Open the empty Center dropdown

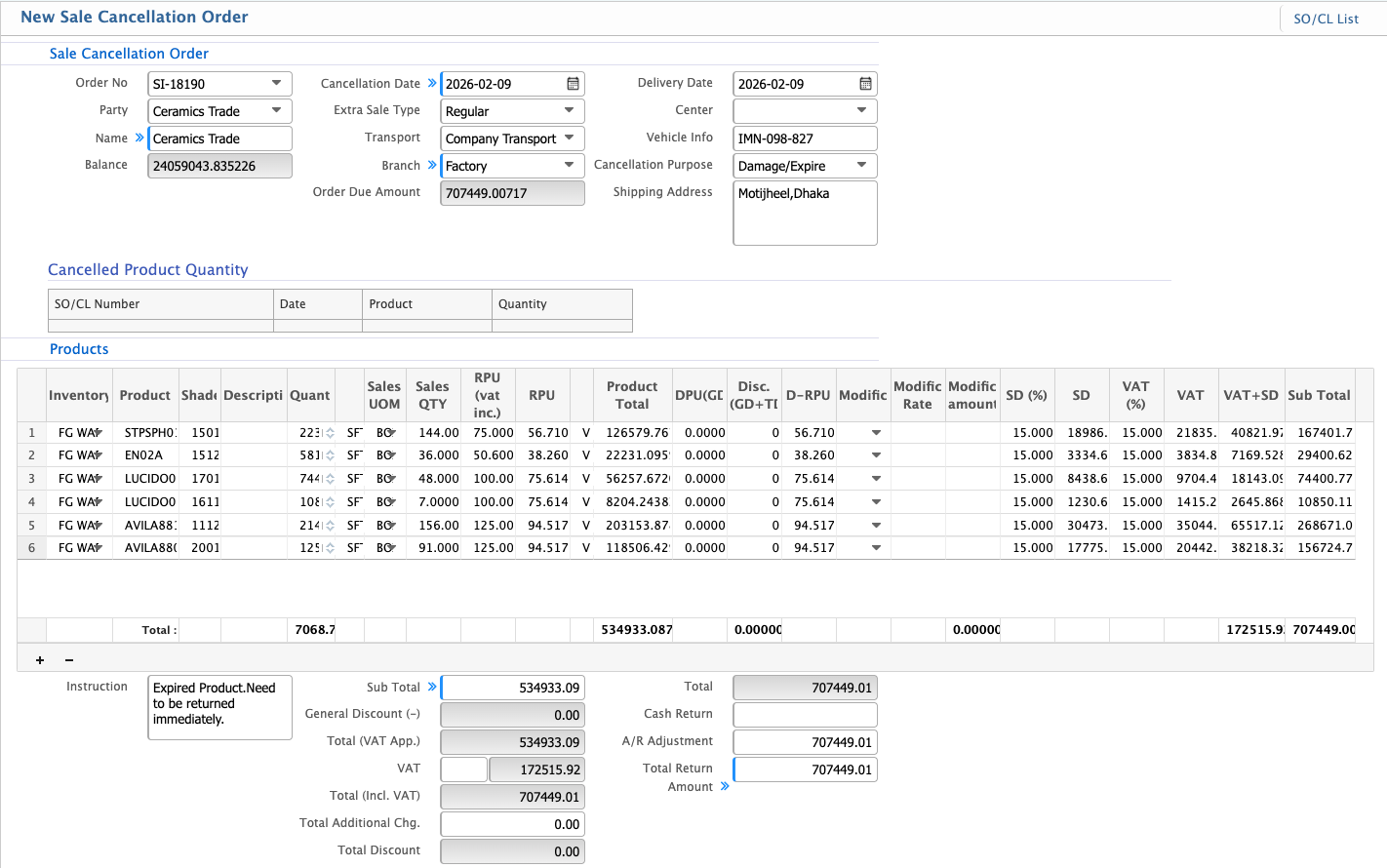click(861, 111)
